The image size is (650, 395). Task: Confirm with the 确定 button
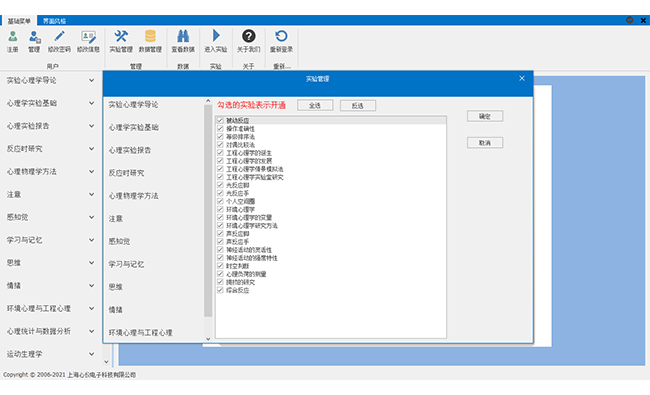click(x=485, y=116)
